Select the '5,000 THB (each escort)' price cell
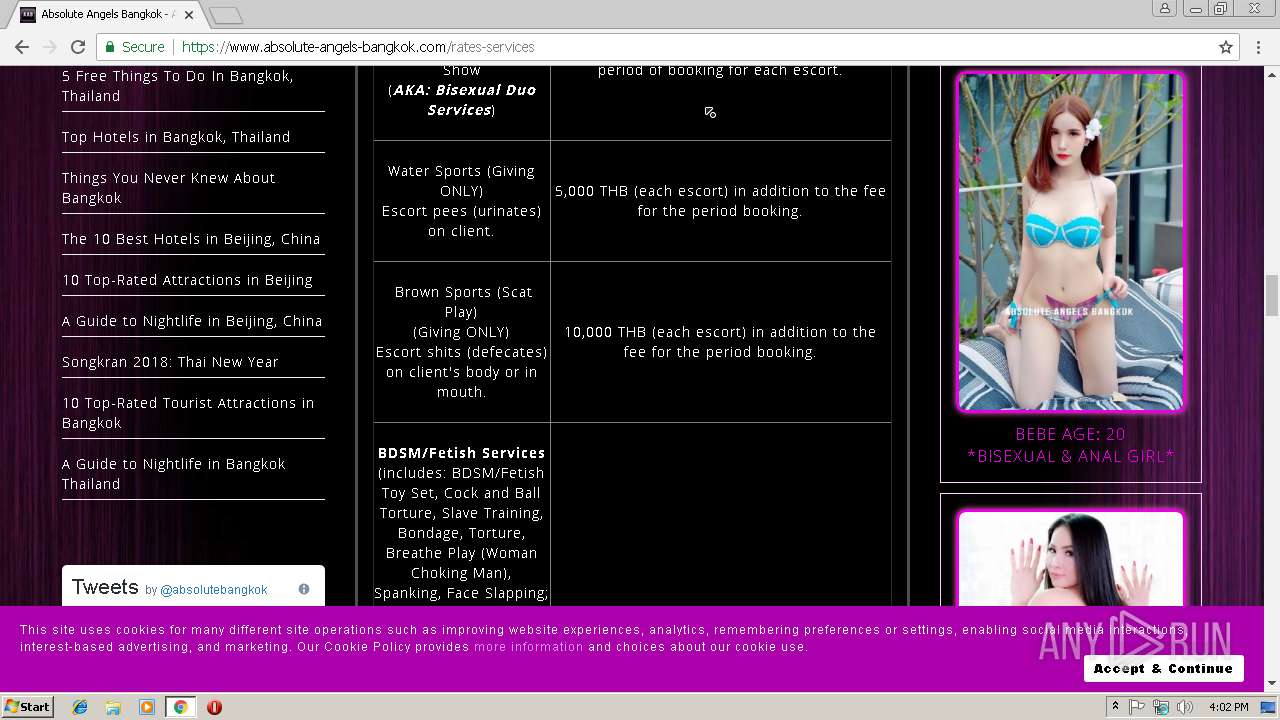Screen dimensions: 1280x720 coord(720,201)
